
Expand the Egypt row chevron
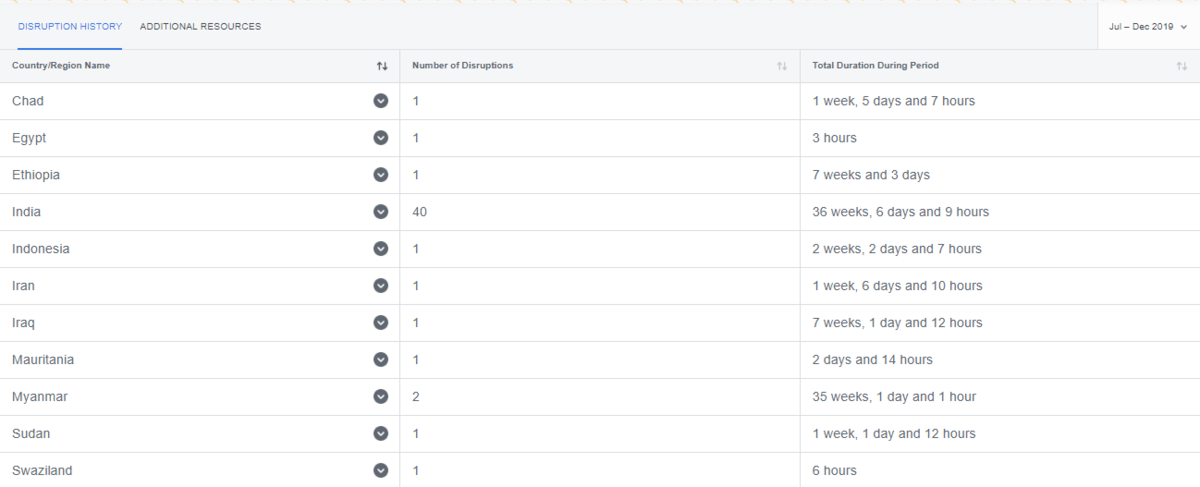click(380, 138)
